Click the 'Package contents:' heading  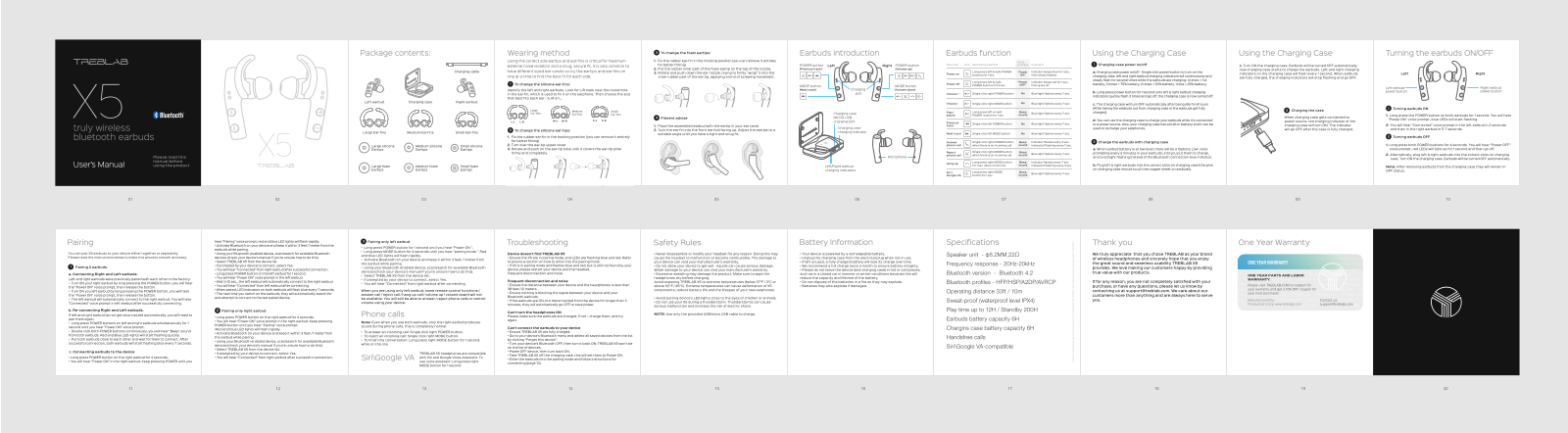coord(395,53)
